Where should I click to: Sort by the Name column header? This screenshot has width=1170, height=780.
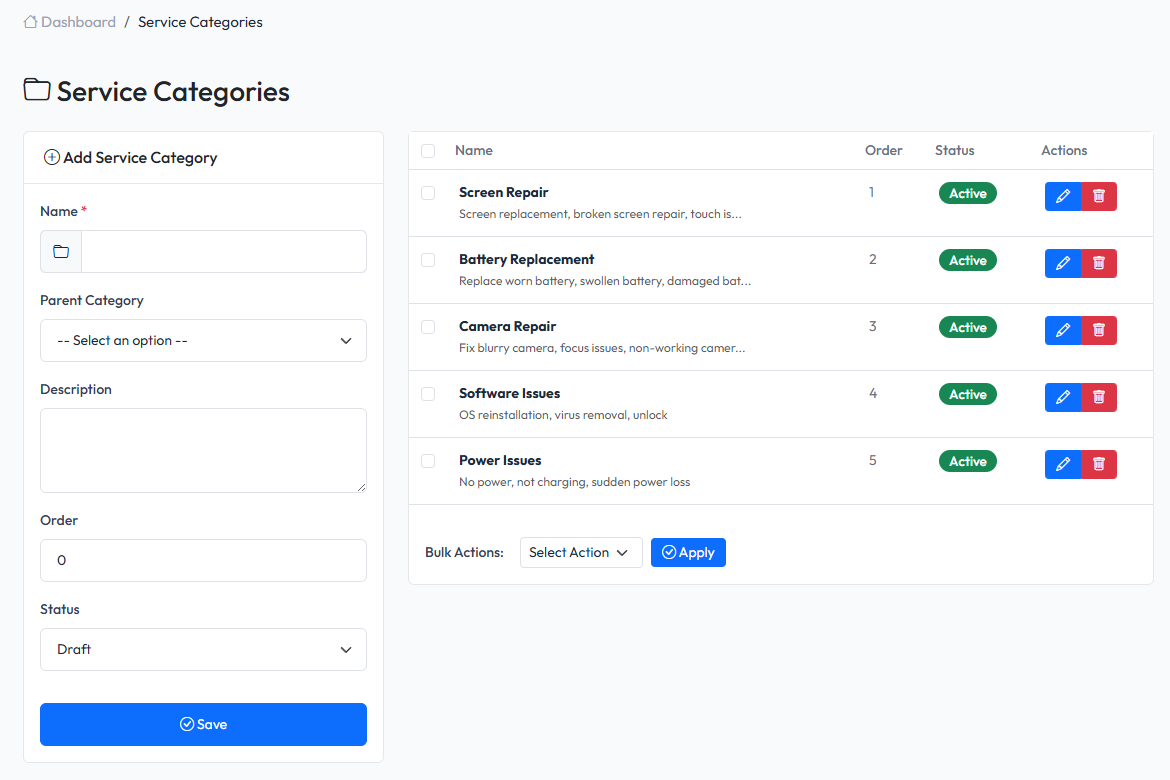point(474,150)
